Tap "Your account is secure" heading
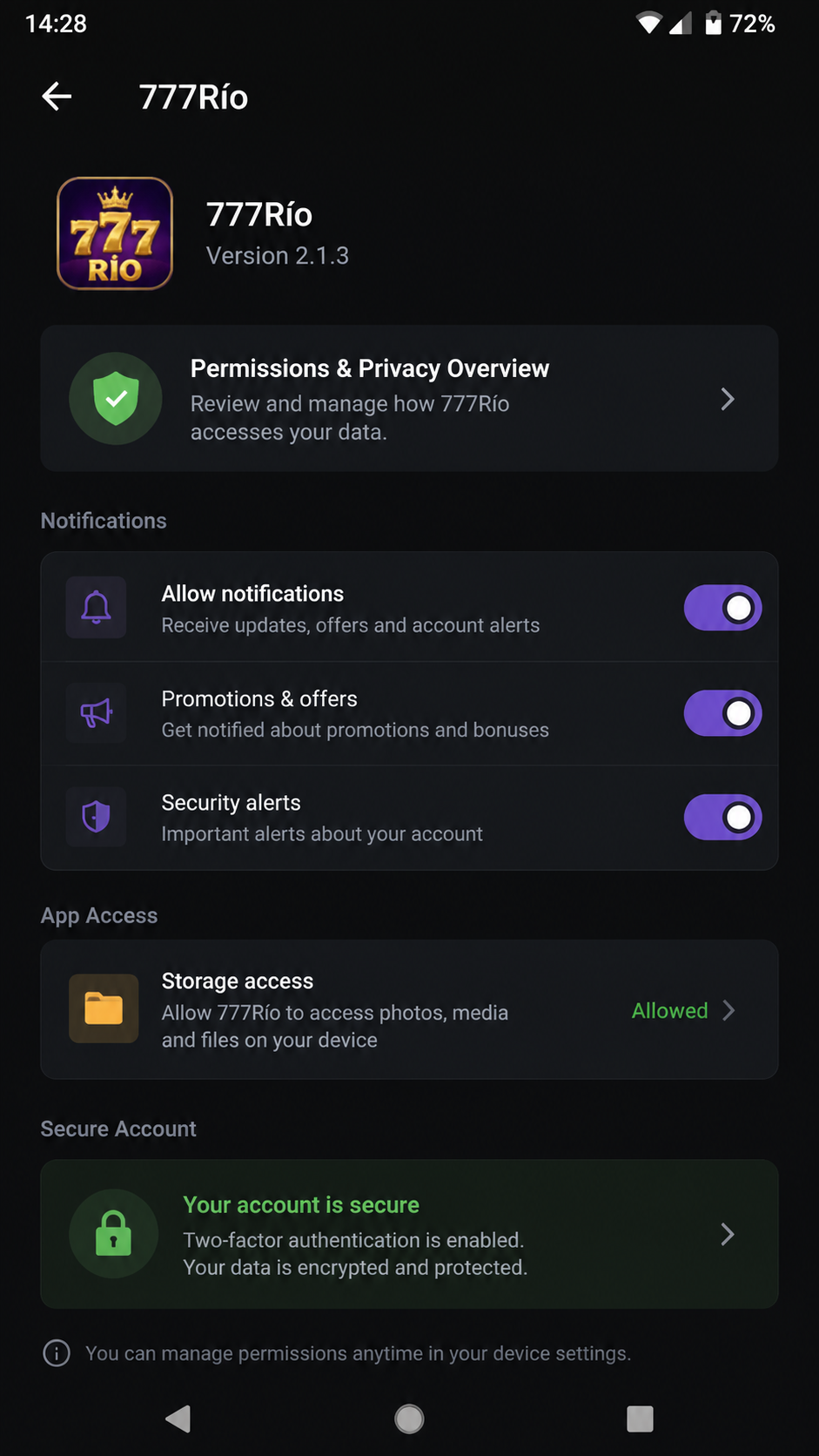The width and height of the screenshot is (819, 1456). coord(301,1204)
